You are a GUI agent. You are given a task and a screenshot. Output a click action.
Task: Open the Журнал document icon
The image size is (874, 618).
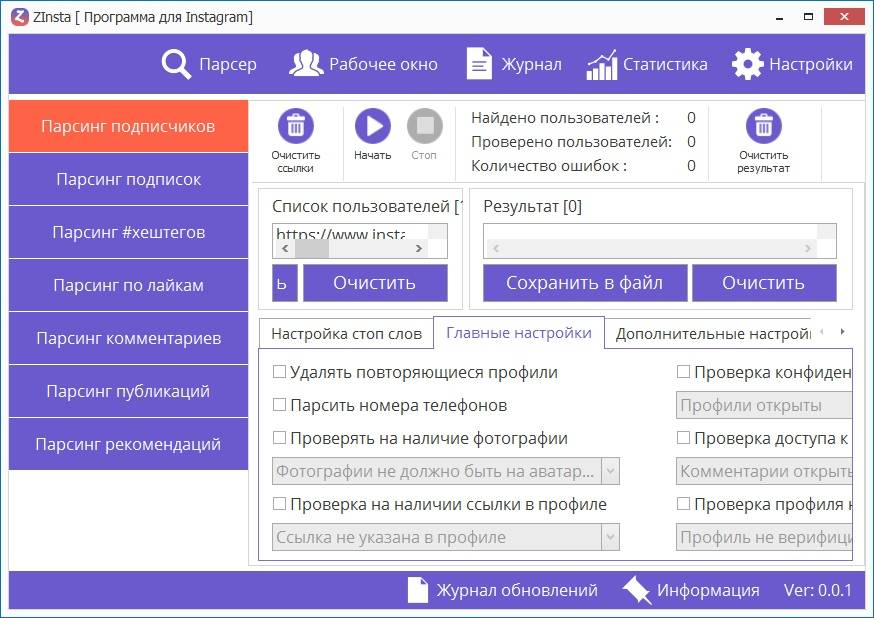pos(480,64)
